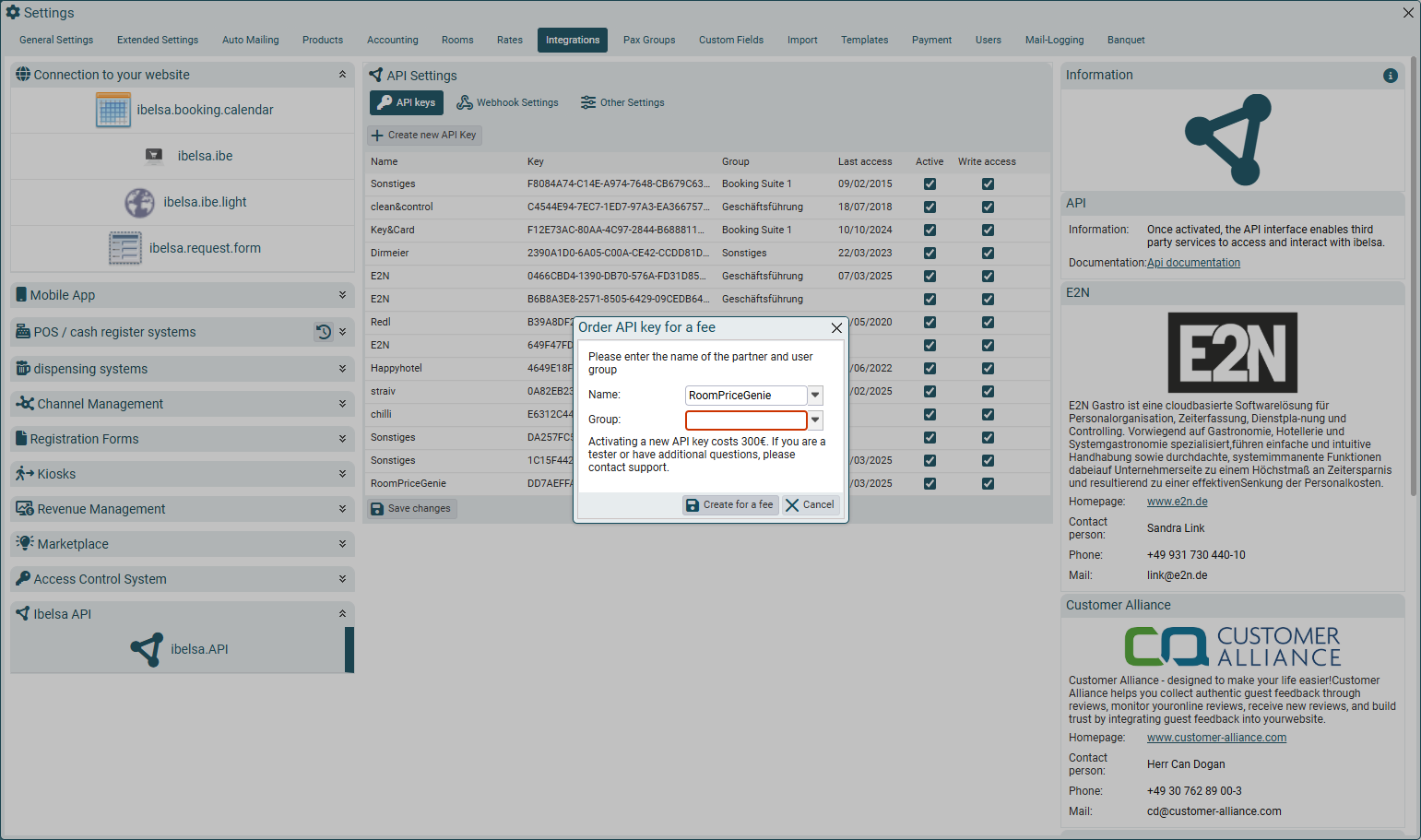Open www.customer-alliance.com homepage link

pyautogui.click(x=1216, y=738)
